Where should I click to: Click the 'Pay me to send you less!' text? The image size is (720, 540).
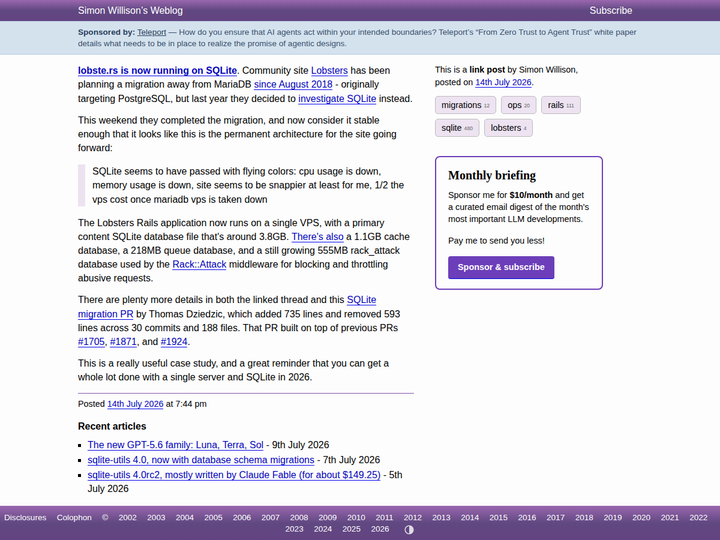pyautogui.click(x=496, y=241)
